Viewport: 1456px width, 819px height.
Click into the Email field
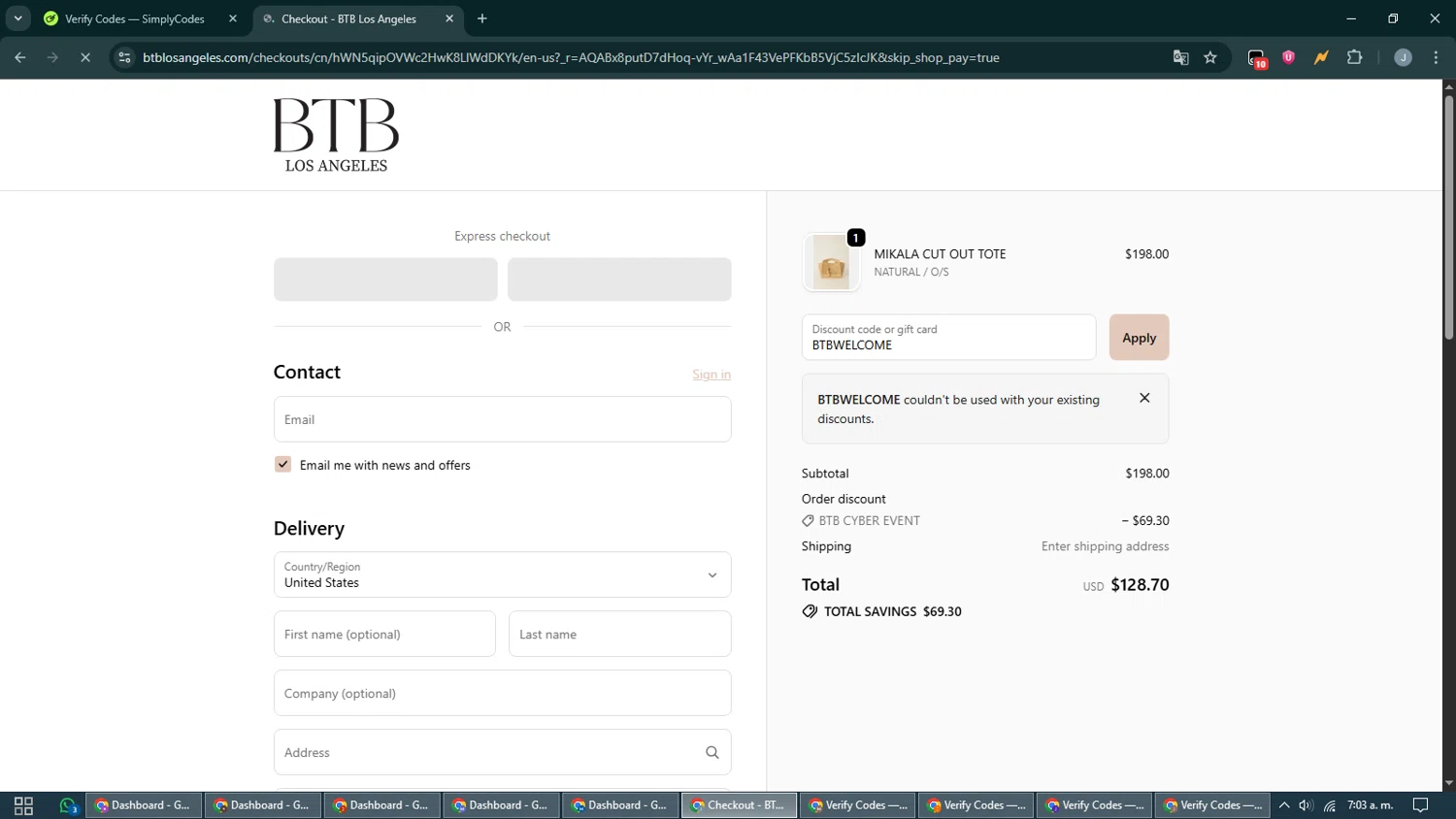click(x=502, y=419)
